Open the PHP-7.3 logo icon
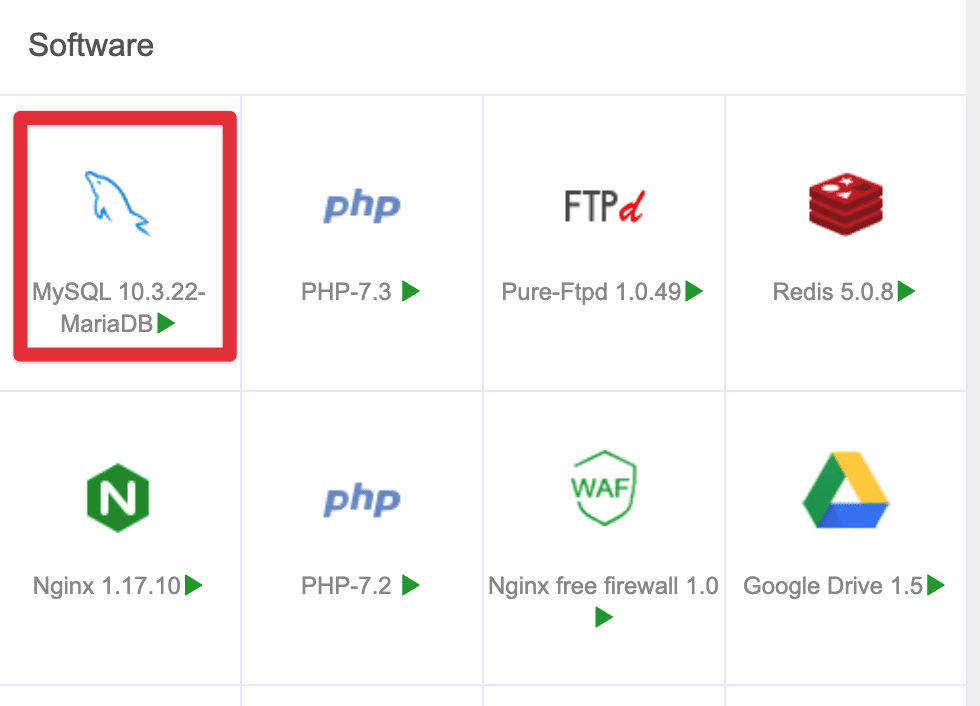The width and height of the screenshot is (980, 706). [x=361, y=206]
